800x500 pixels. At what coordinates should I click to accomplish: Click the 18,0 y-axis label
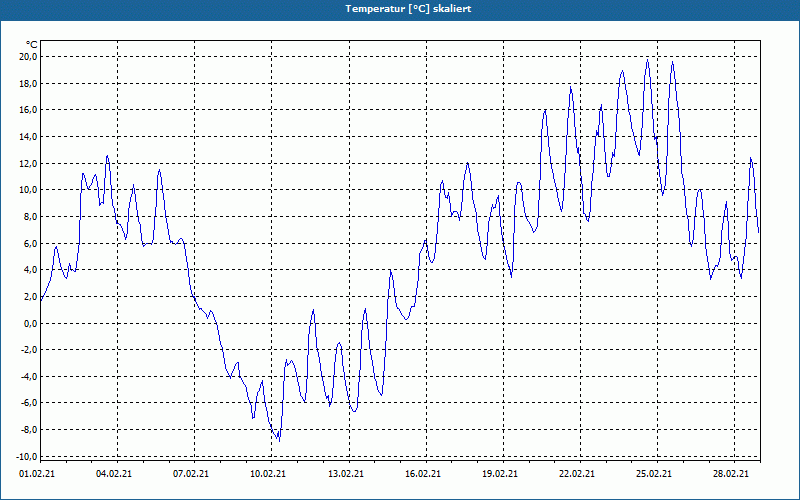[x=28, y=83]
